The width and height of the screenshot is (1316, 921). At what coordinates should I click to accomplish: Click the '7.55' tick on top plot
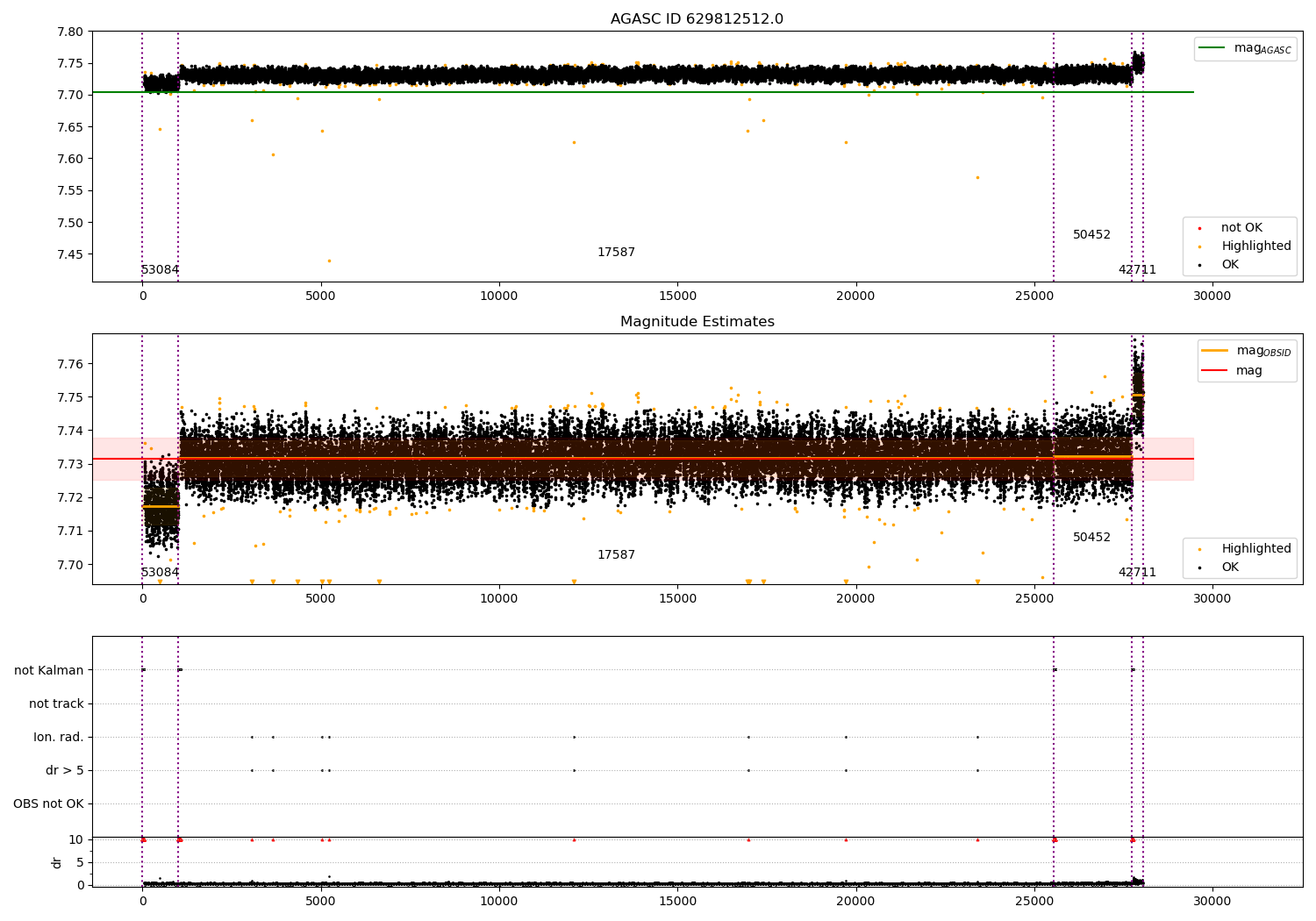70,190
